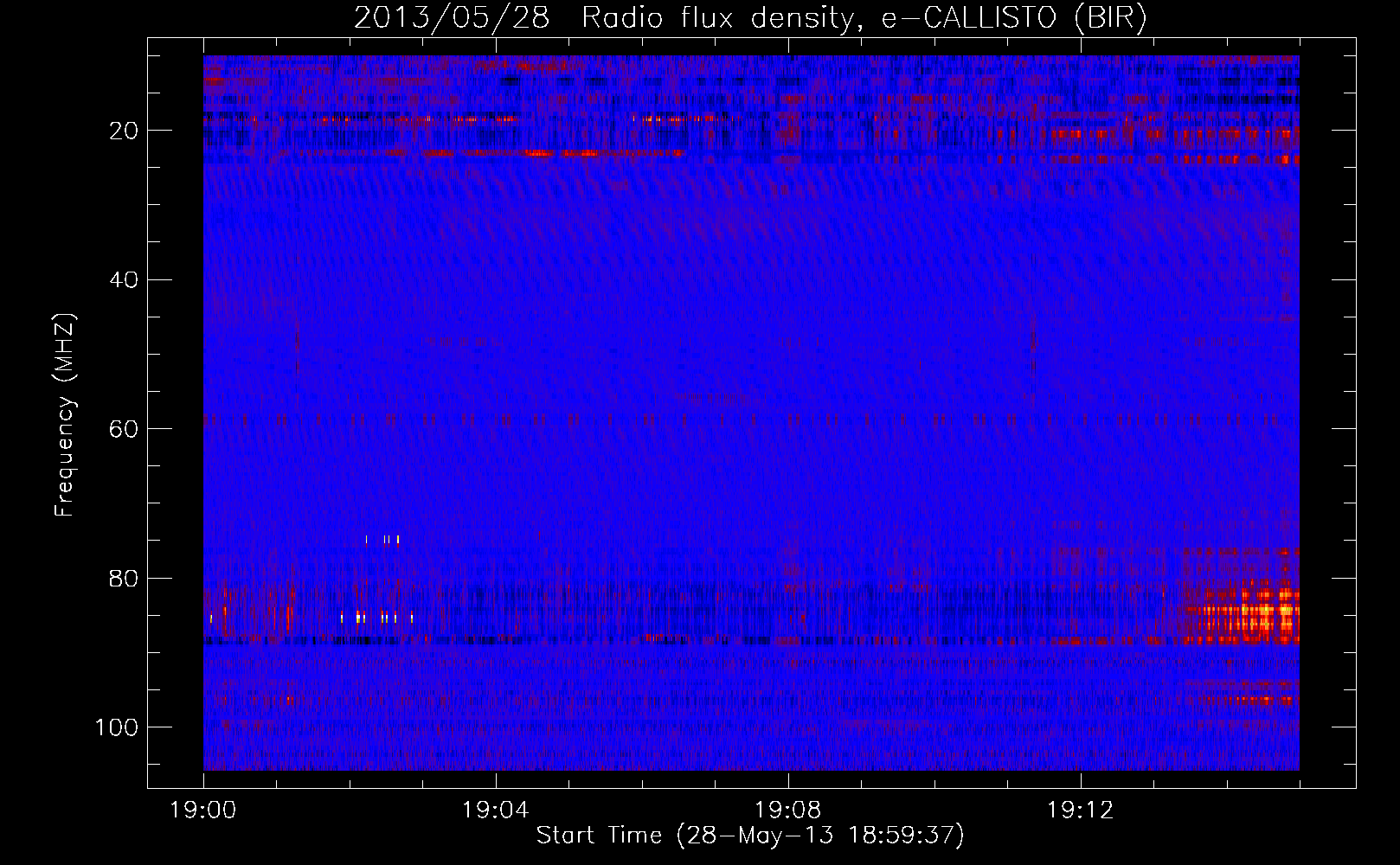
Task: Click the 40 frequency tick label
Action: 124,279
